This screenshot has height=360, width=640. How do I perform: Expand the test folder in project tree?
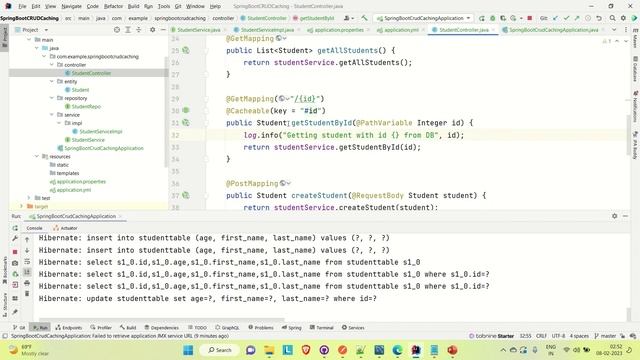[29, 198]
